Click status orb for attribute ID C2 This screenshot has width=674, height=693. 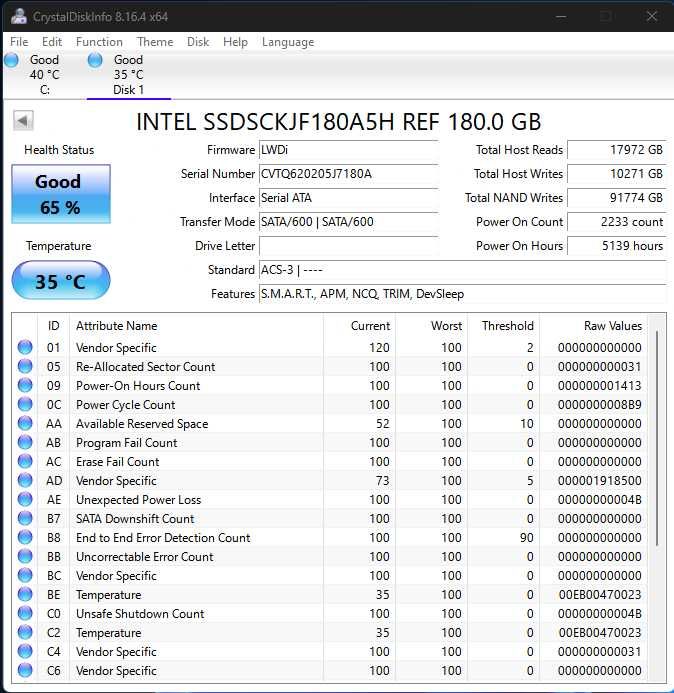(x=25, y=632)
